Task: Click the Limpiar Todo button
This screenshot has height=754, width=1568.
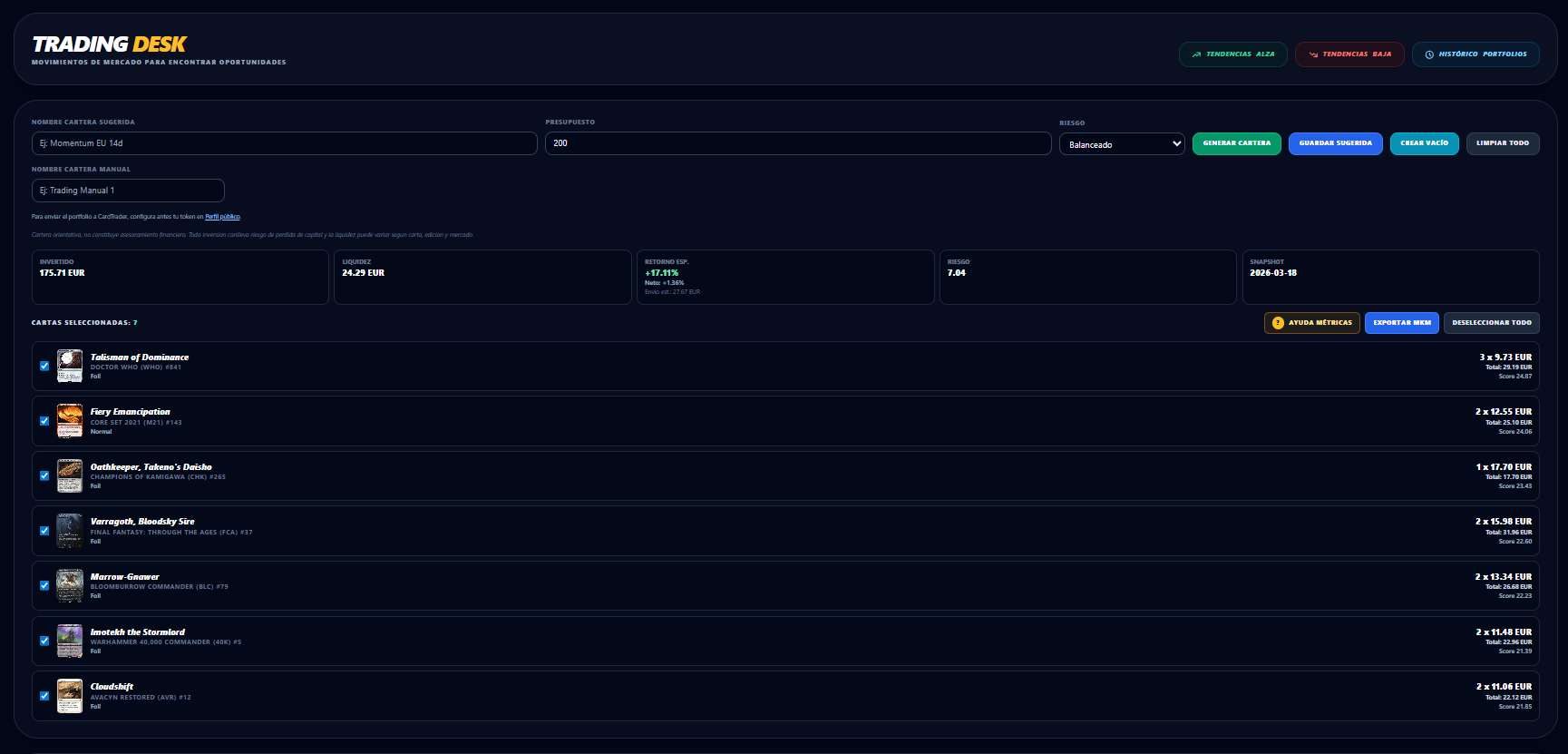Action: point(1502,143)
